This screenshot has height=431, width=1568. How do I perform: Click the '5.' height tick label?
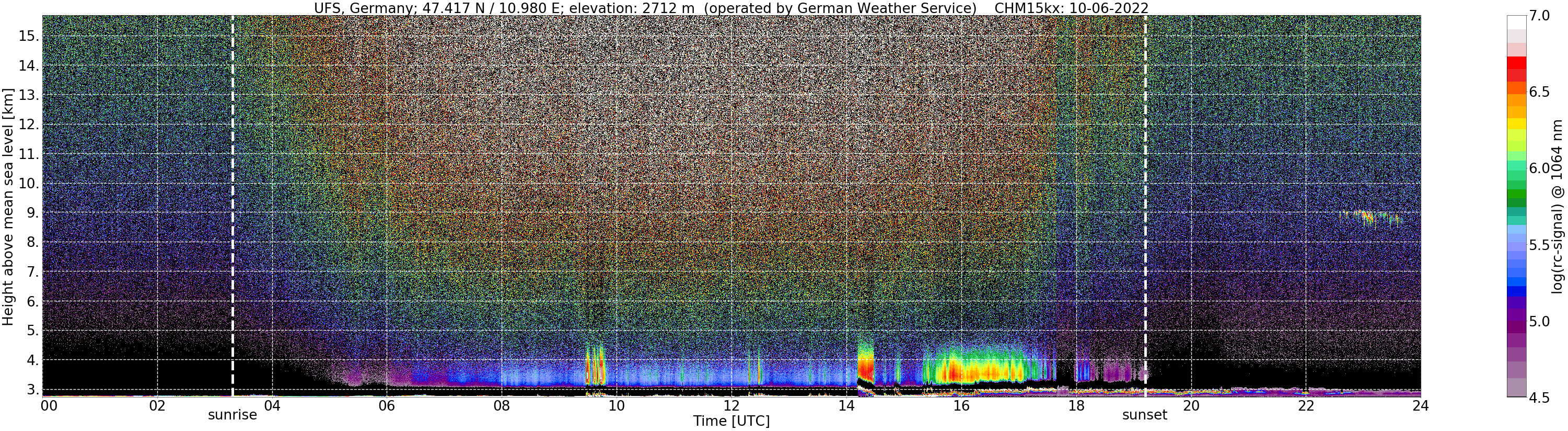[x=32, y=331]
